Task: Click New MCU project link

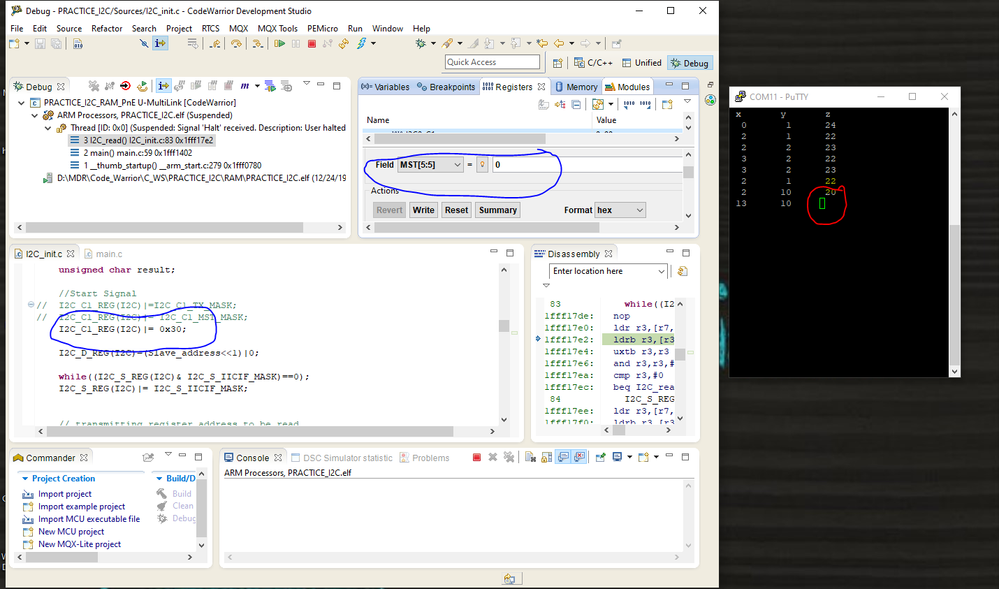Action: [71, 532]
